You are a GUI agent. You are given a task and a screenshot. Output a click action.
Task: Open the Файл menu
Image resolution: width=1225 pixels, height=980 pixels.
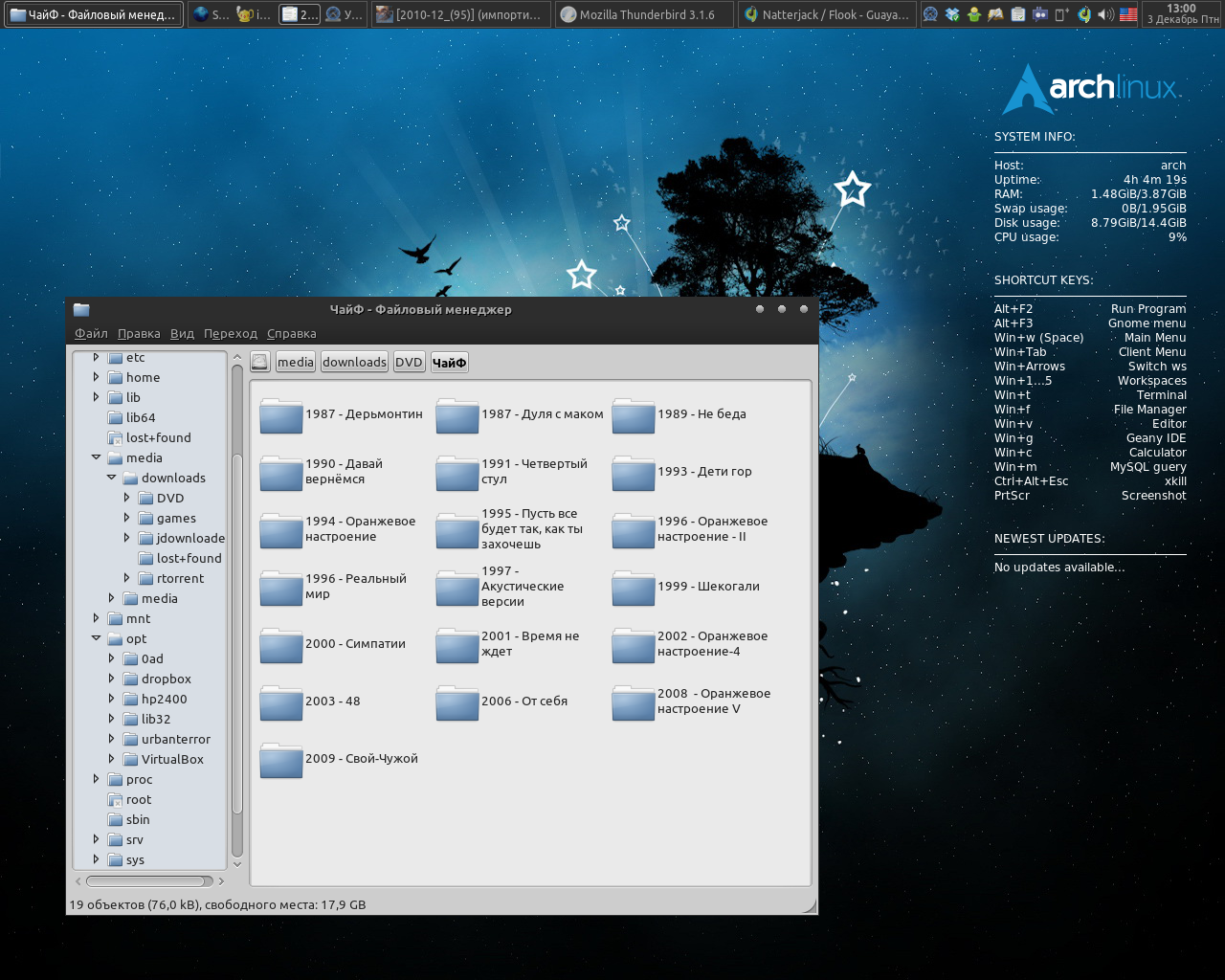91,334
